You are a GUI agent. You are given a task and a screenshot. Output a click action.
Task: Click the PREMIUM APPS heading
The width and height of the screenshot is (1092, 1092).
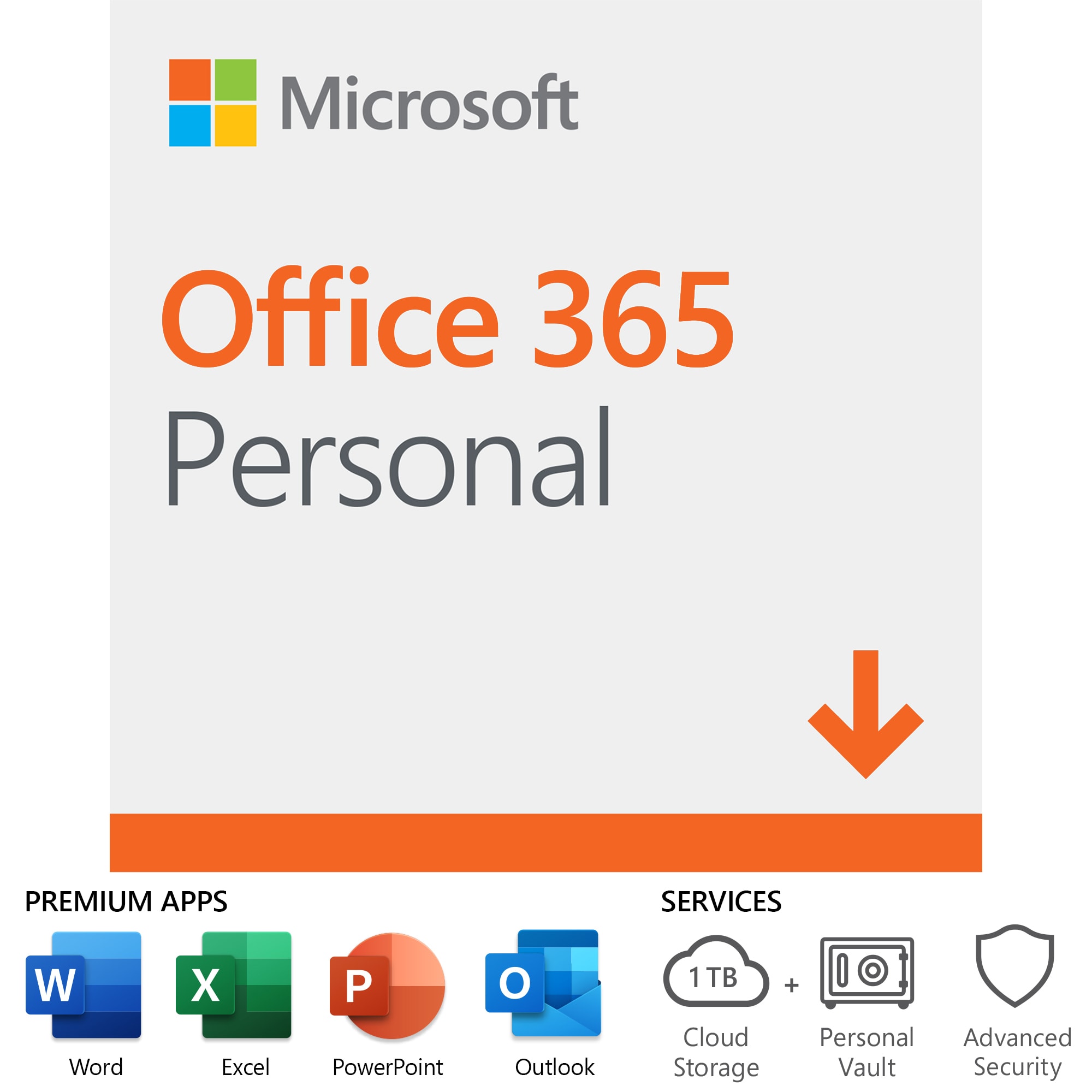pyautogui.click(x=126, y=901)
